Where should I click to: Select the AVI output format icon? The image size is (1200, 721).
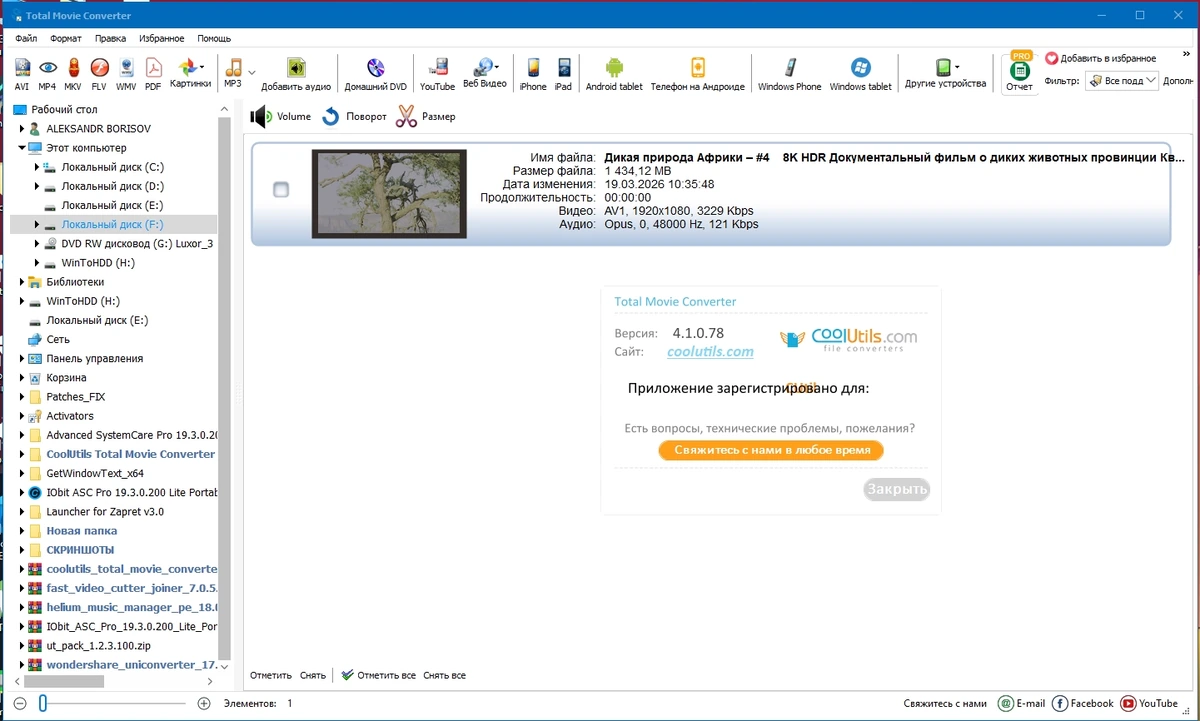[22, 74]
